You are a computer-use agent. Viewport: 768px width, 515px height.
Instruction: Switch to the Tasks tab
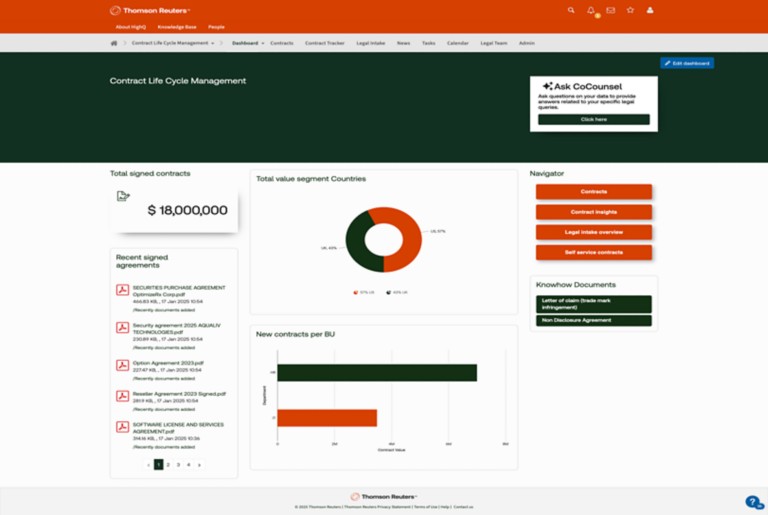[429, 43]
